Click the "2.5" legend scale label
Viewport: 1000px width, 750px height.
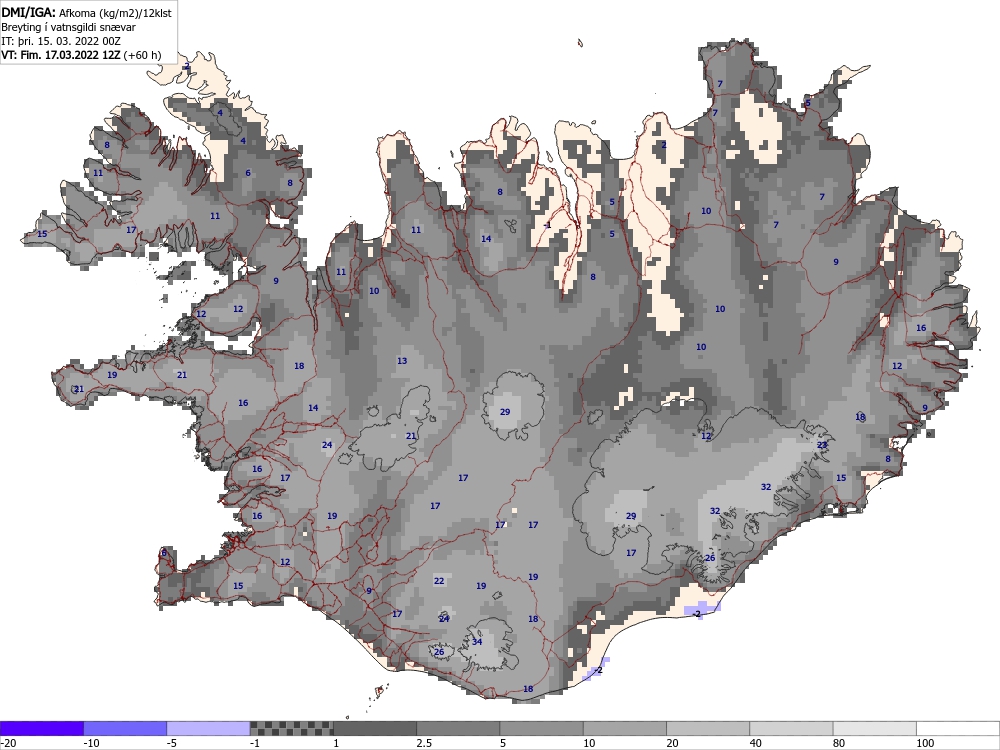(x=424, y=743)
